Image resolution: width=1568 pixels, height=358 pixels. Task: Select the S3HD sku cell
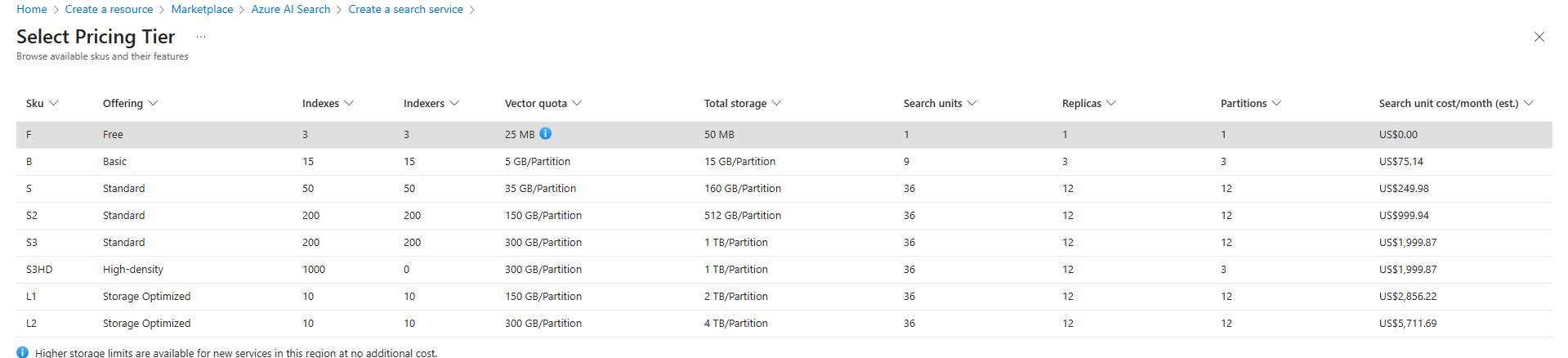point(39,270)
